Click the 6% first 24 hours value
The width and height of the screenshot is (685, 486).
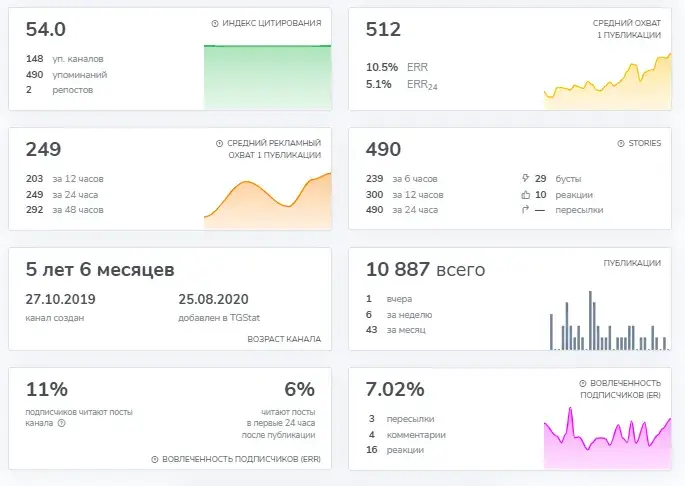click(x=300, y=389)
